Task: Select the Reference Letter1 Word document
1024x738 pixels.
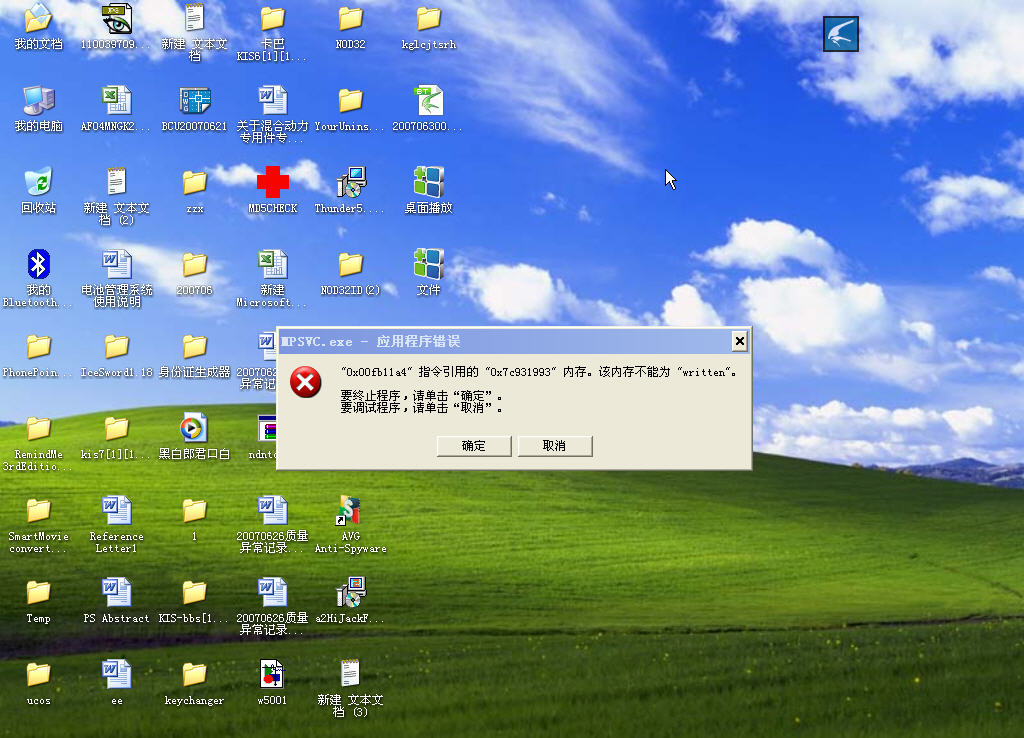Action: tap(116, 525)
